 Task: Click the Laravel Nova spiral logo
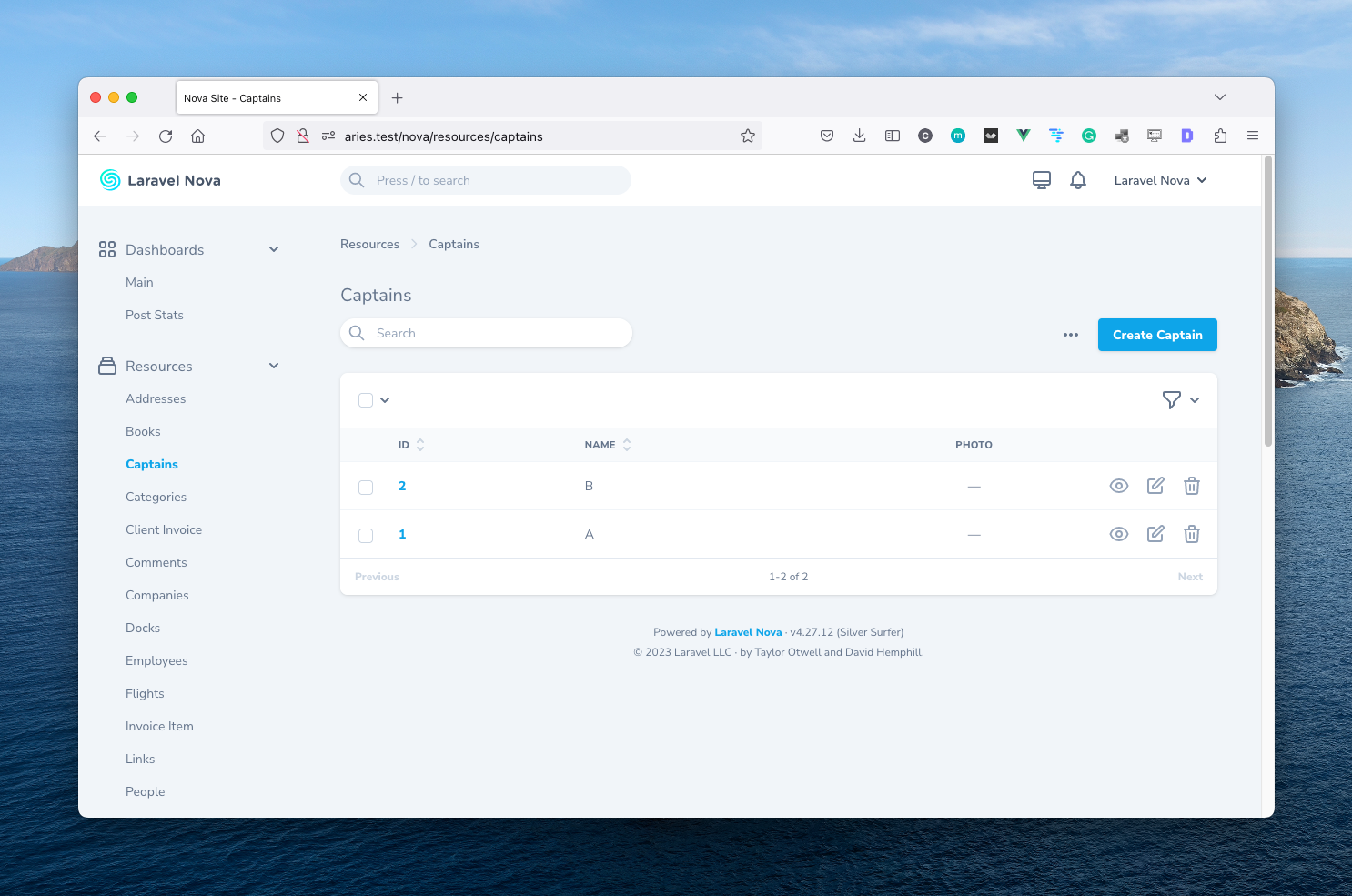(x=109, y=180)
